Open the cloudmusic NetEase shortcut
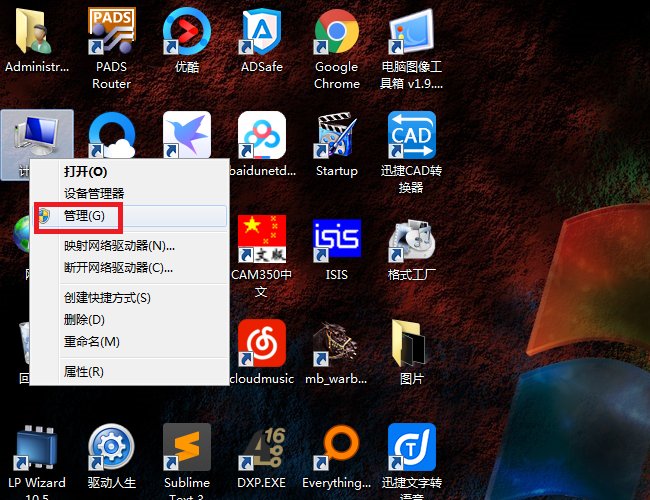650x500 pixels. tap(261, 343)
